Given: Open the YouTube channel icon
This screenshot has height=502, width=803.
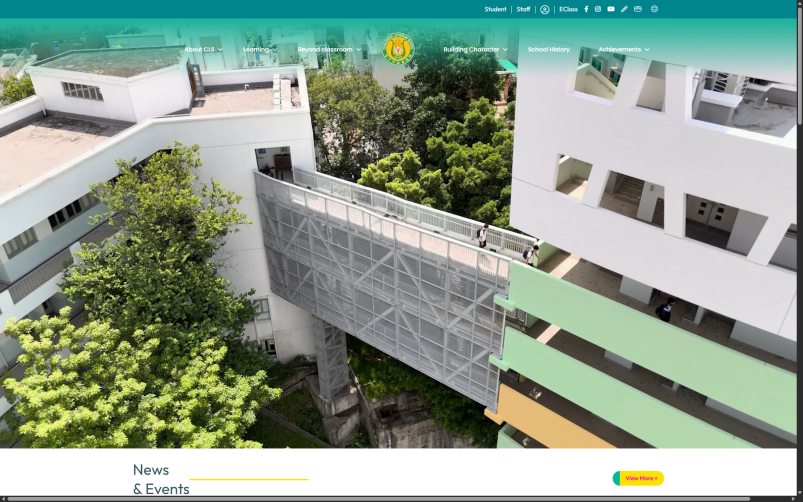Looking at the screenshot, I should (x=611, y=9).
